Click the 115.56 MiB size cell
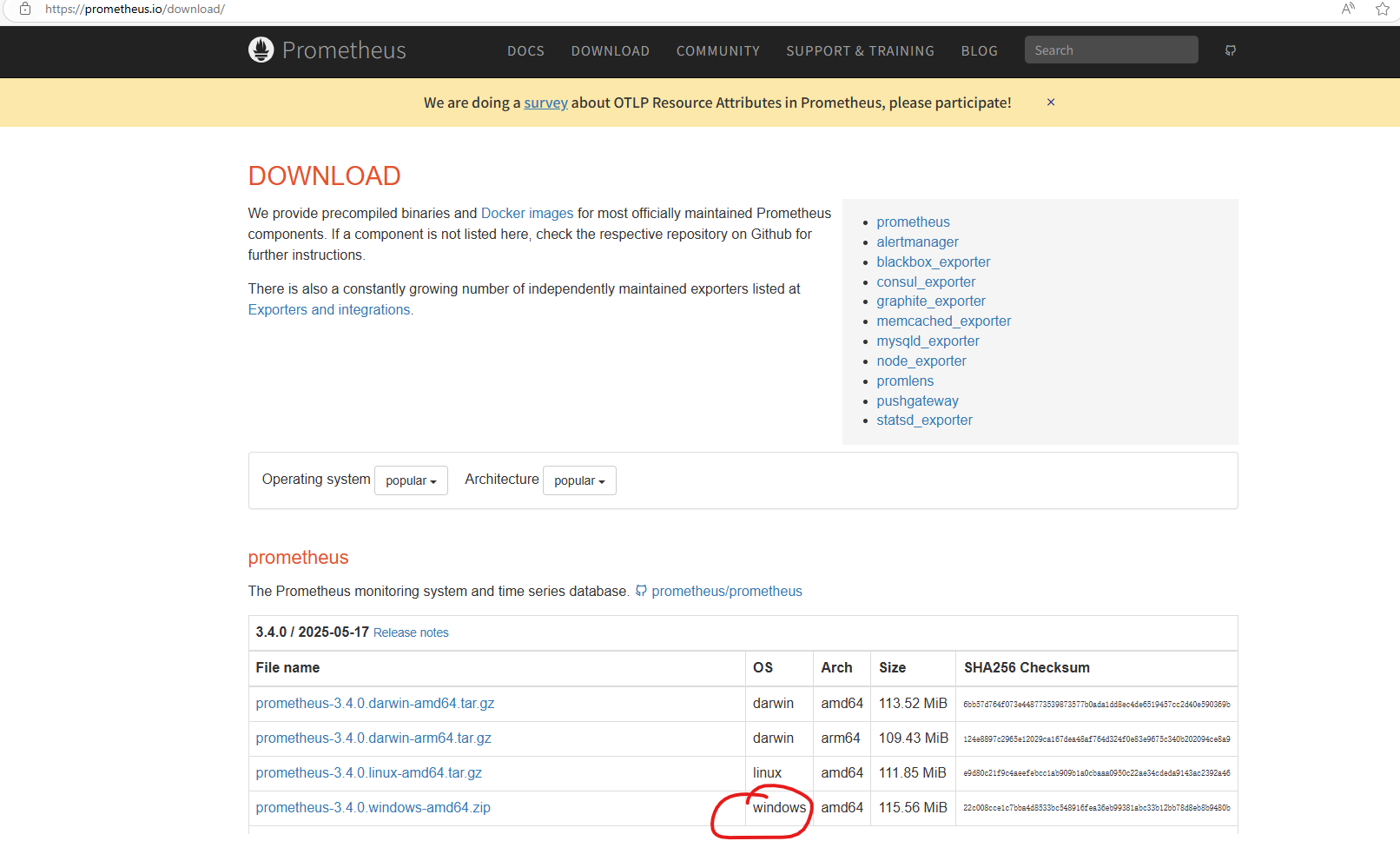Image resolution: width=1400 pixels, height=841 pixels. coord(913,808)
